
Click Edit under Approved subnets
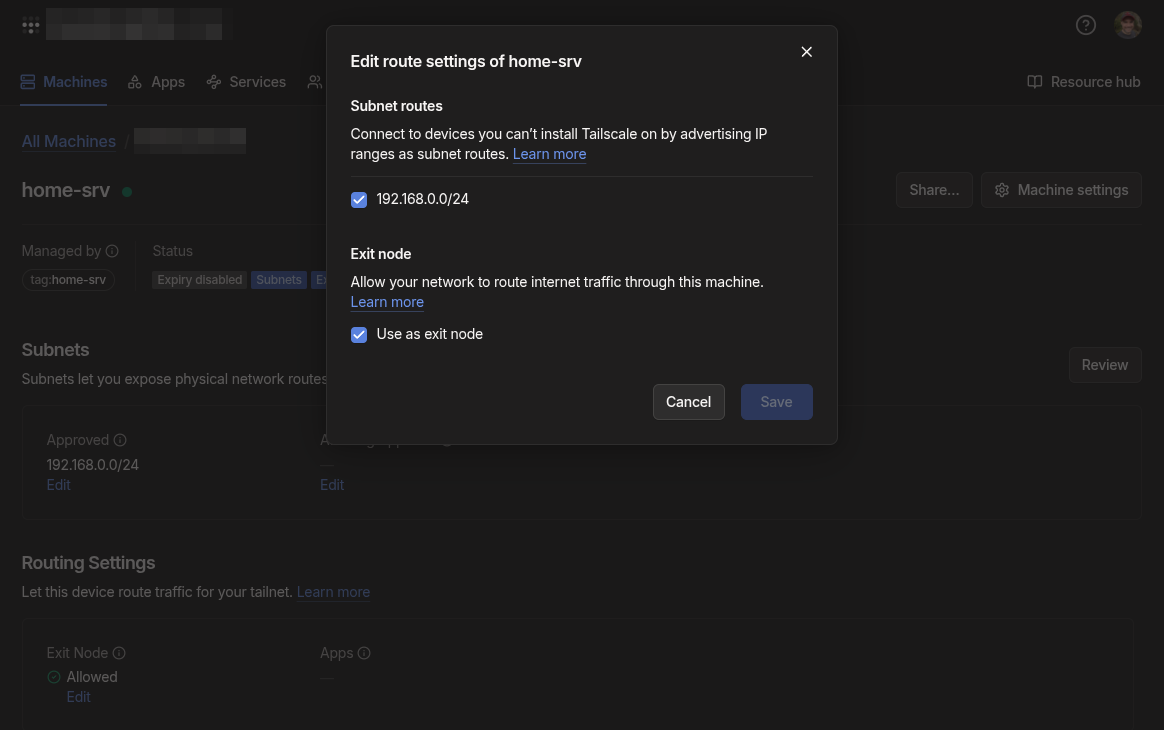point(59,485)
